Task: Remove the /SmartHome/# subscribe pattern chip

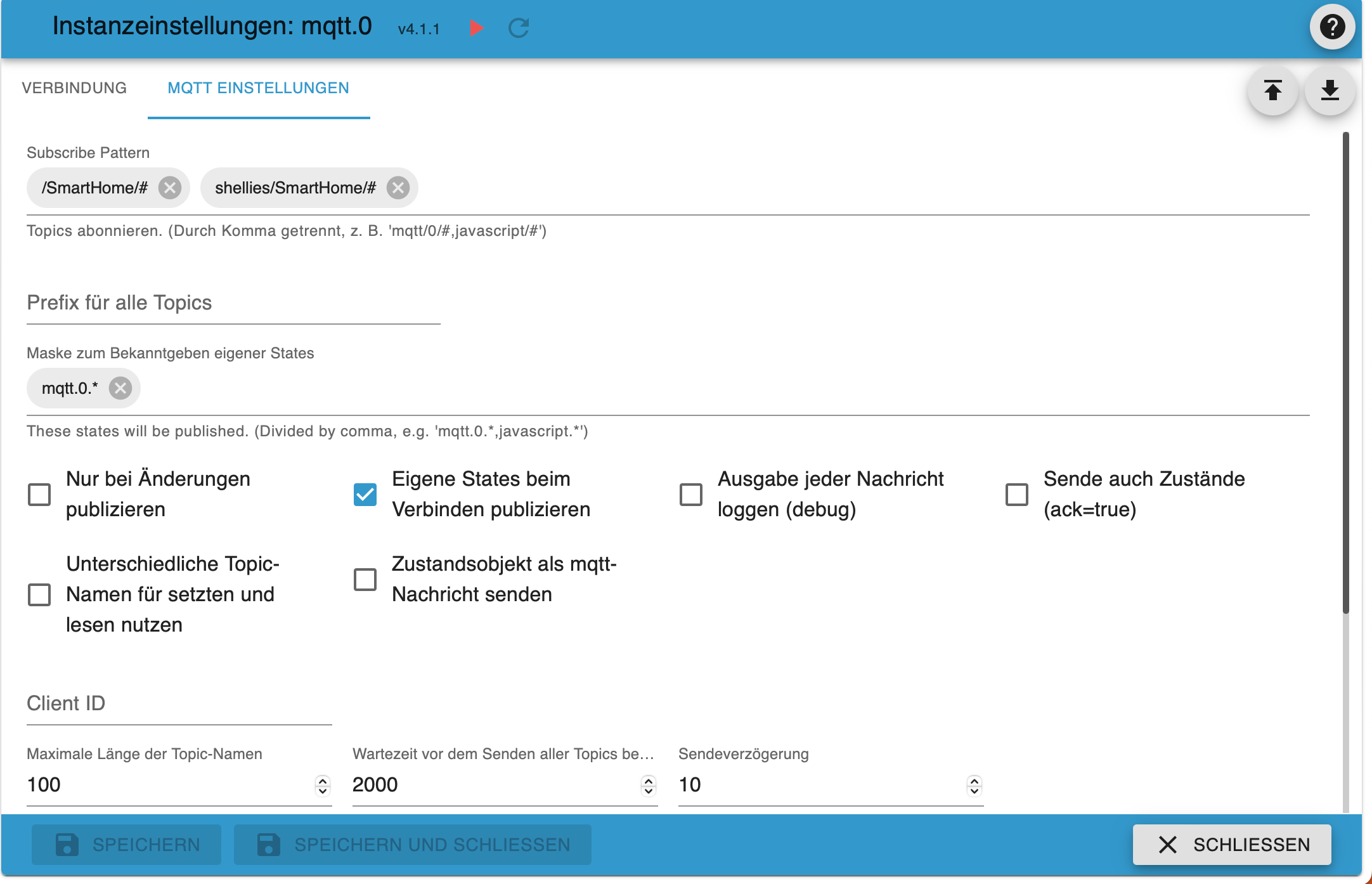Action: [170, 188]
